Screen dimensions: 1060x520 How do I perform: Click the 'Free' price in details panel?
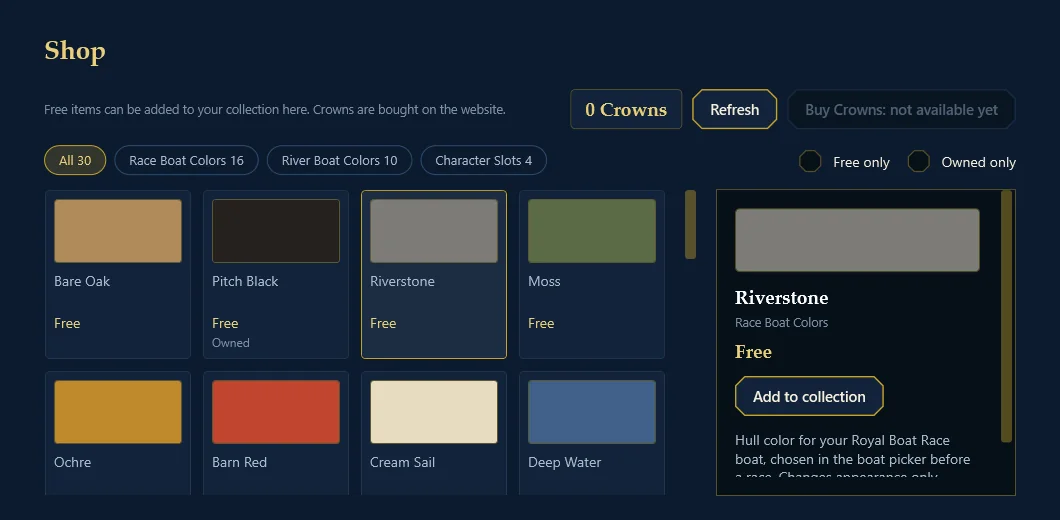coord(753,352)
